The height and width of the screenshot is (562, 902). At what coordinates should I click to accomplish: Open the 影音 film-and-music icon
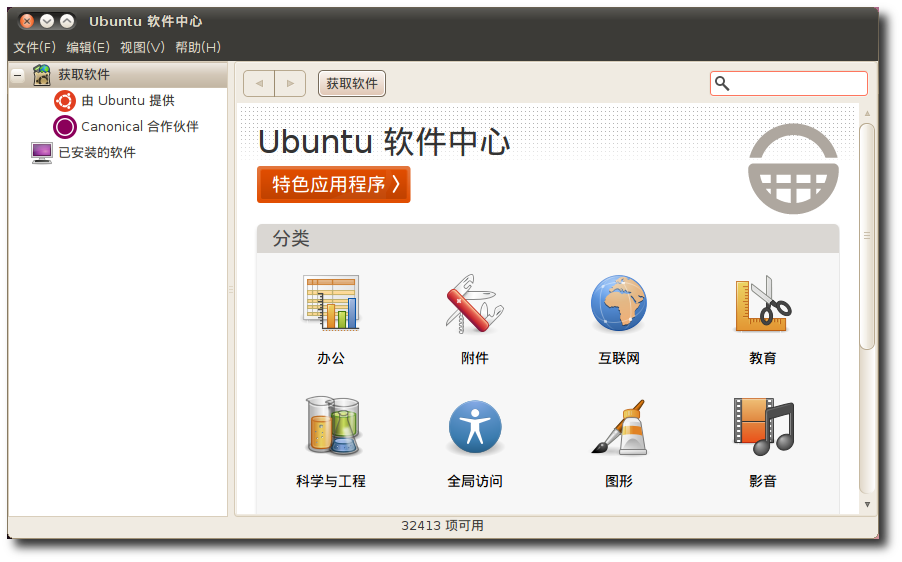coord(763,426)
